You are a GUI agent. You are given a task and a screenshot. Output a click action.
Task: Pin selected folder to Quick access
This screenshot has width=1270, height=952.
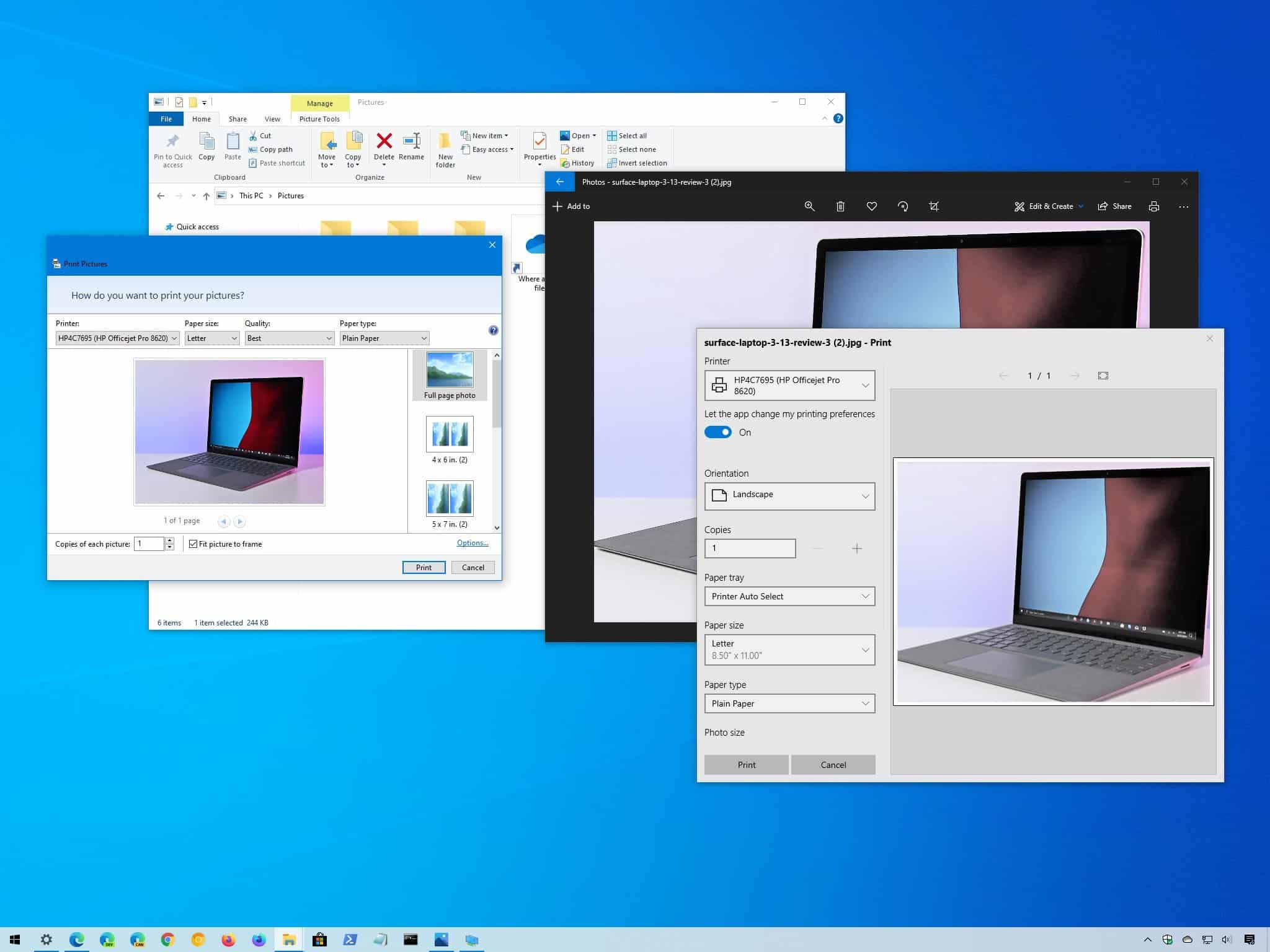[172, 149]
